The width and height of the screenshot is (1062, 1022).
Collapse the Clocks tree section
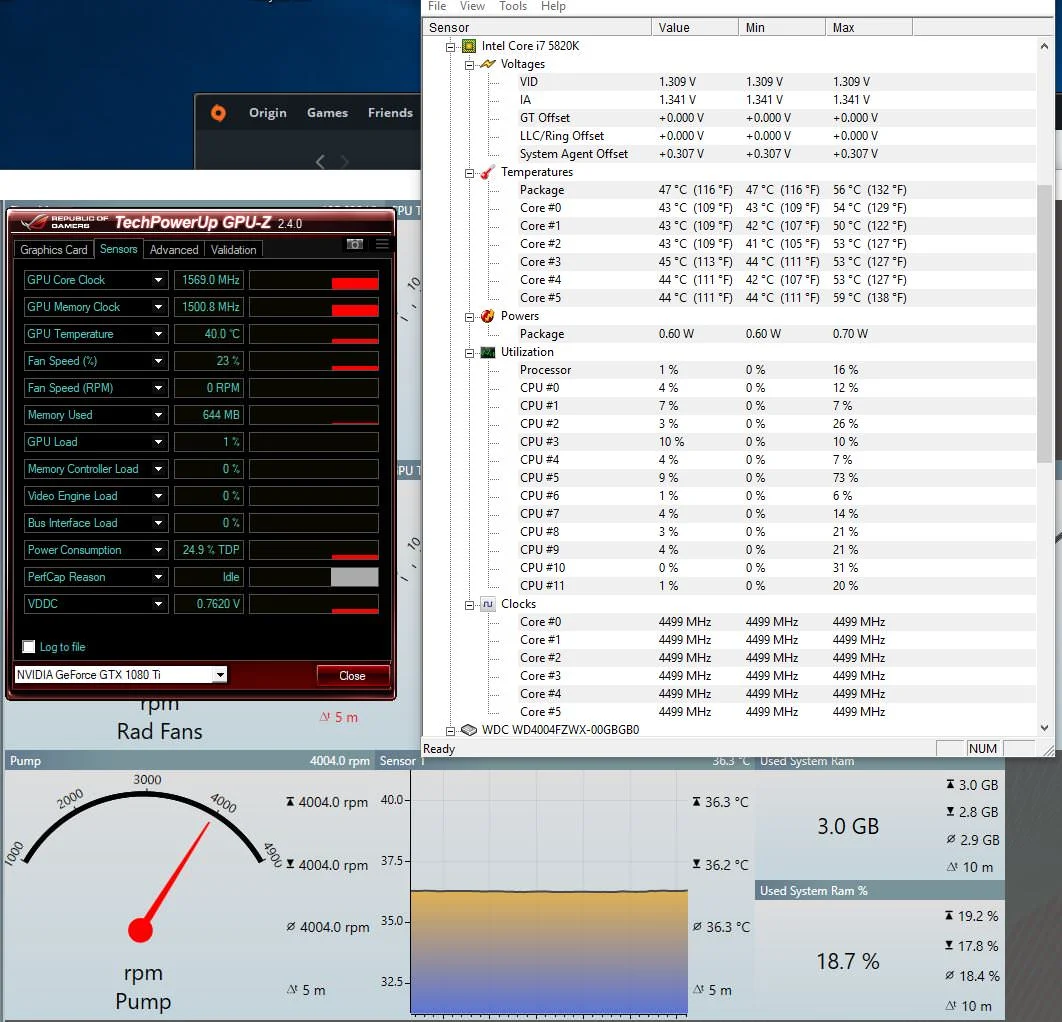coord(469,605)
